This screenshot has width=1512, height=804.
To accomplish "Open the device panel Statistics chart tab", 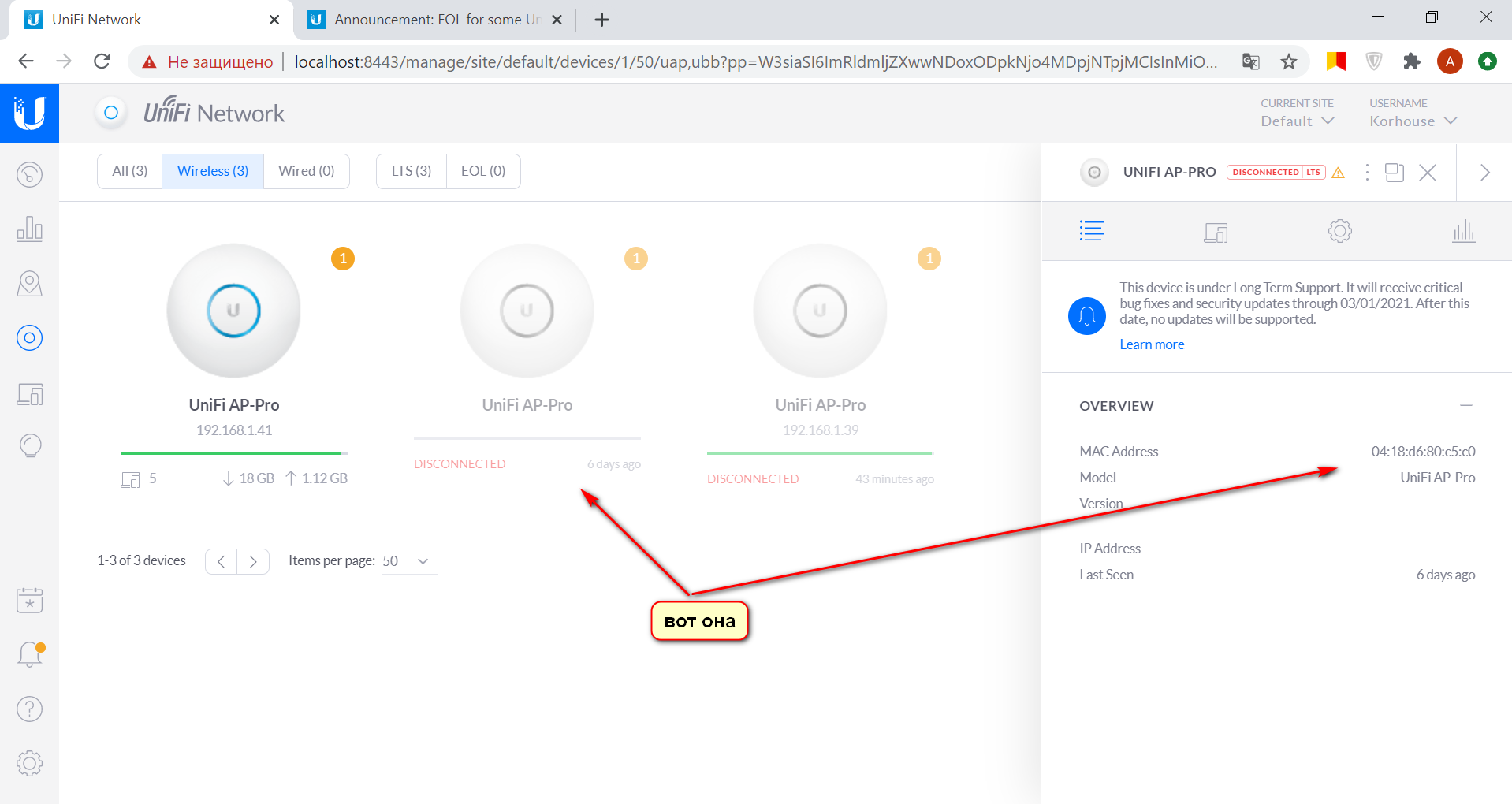I will click(1463, 231).
